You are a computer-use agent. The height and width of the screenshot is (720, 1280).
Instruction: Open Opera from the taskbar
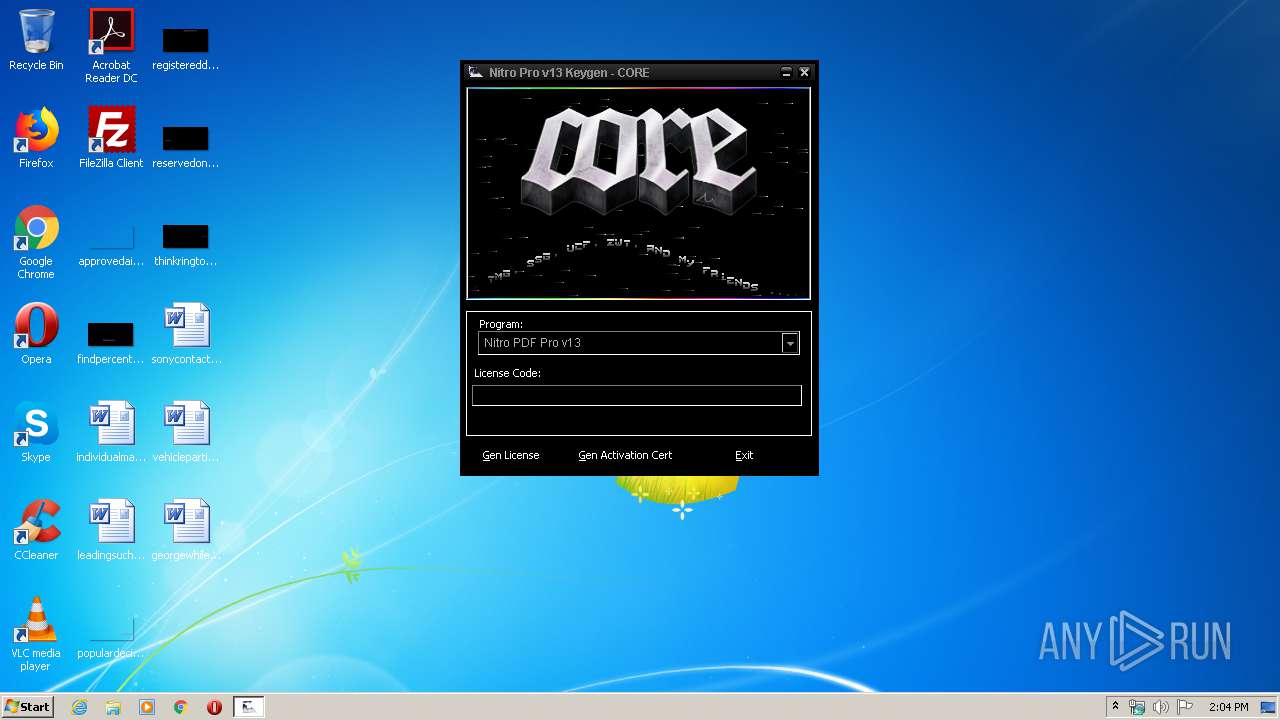click(x=214, y=707)
